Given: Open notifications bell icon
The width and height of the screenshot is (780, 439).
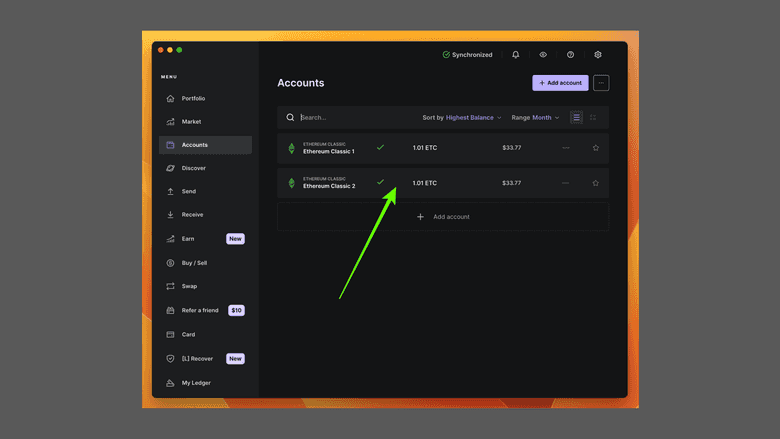Looking at the screenshot, I should tap(516, 55).
